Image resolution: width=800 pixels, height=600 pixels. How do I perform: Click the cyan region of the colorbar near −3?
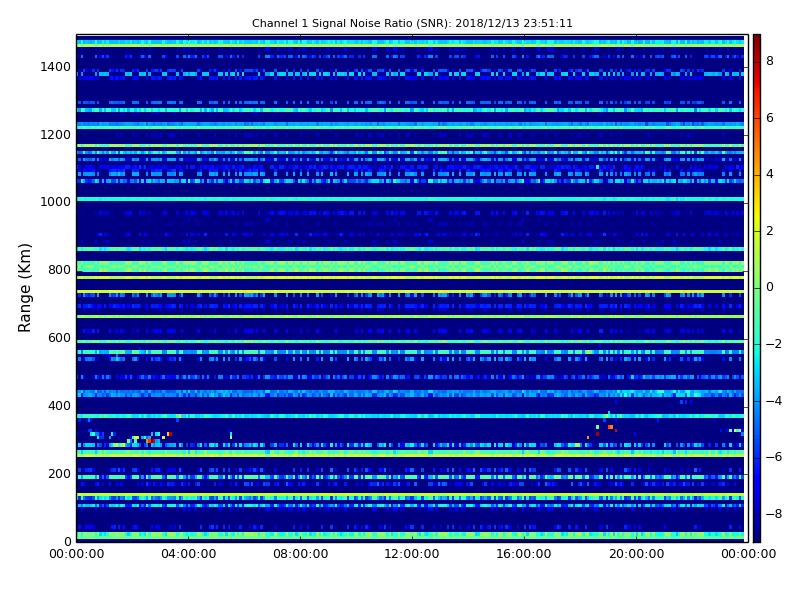[x=757, y=372]
